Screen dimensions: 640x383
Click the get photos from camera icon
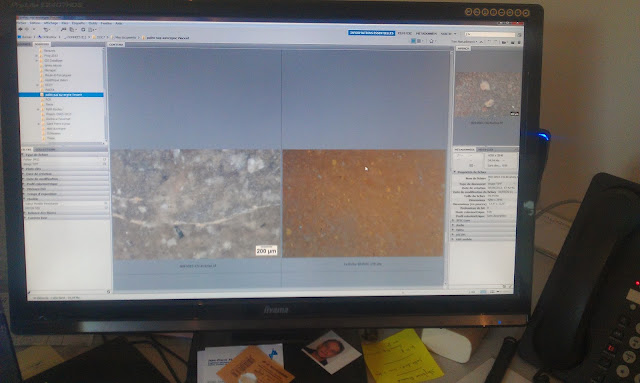(63, 30)
